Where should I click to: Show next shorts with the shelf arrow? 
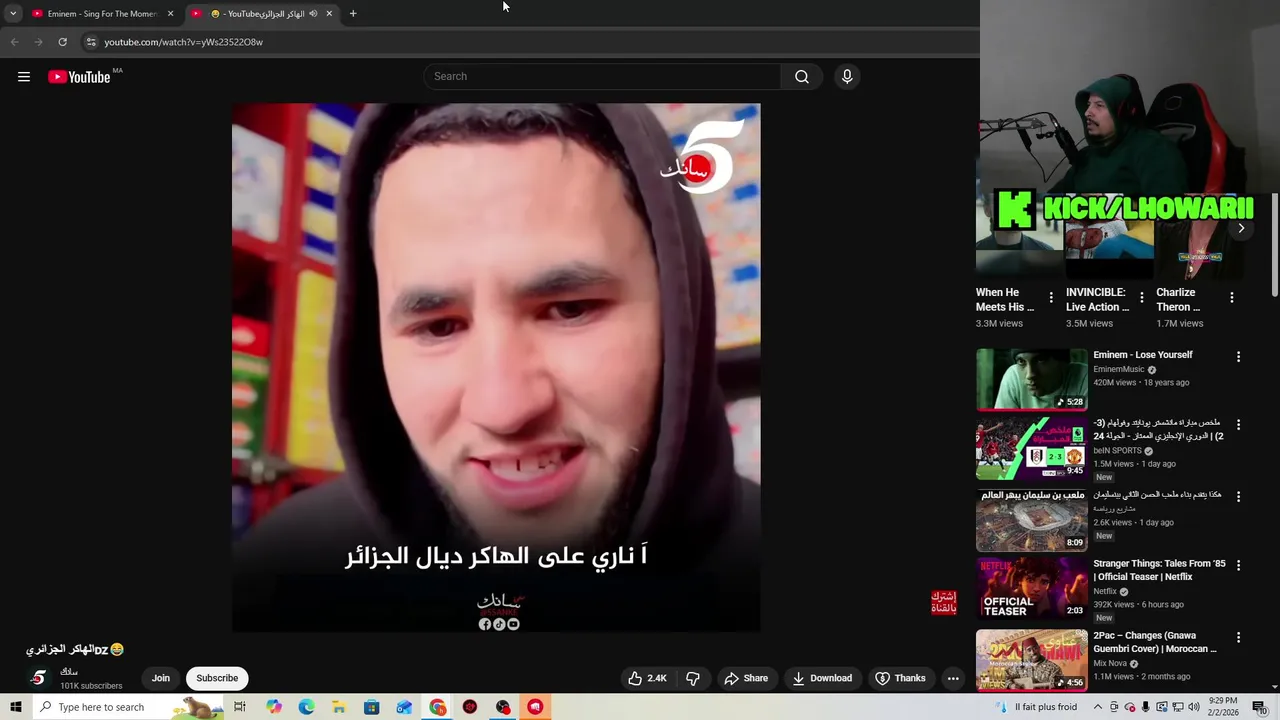point(1241,228)
